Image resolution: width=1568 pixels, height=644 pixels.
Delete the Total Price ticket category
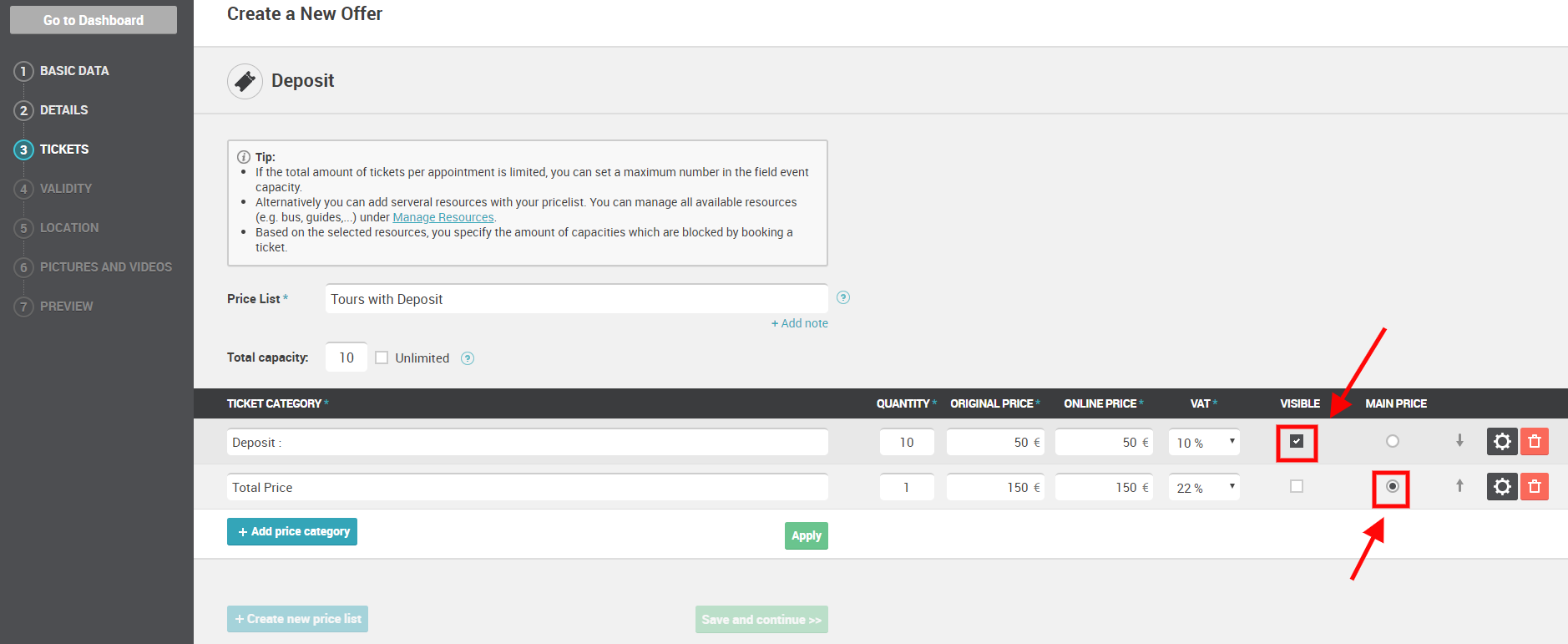click(x=1535, y=487)
